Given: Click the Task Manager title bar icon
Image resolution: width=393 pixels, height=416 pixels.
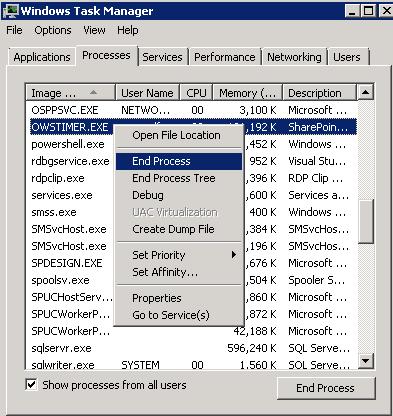Looking at the screenshot, I should (10, 11).
